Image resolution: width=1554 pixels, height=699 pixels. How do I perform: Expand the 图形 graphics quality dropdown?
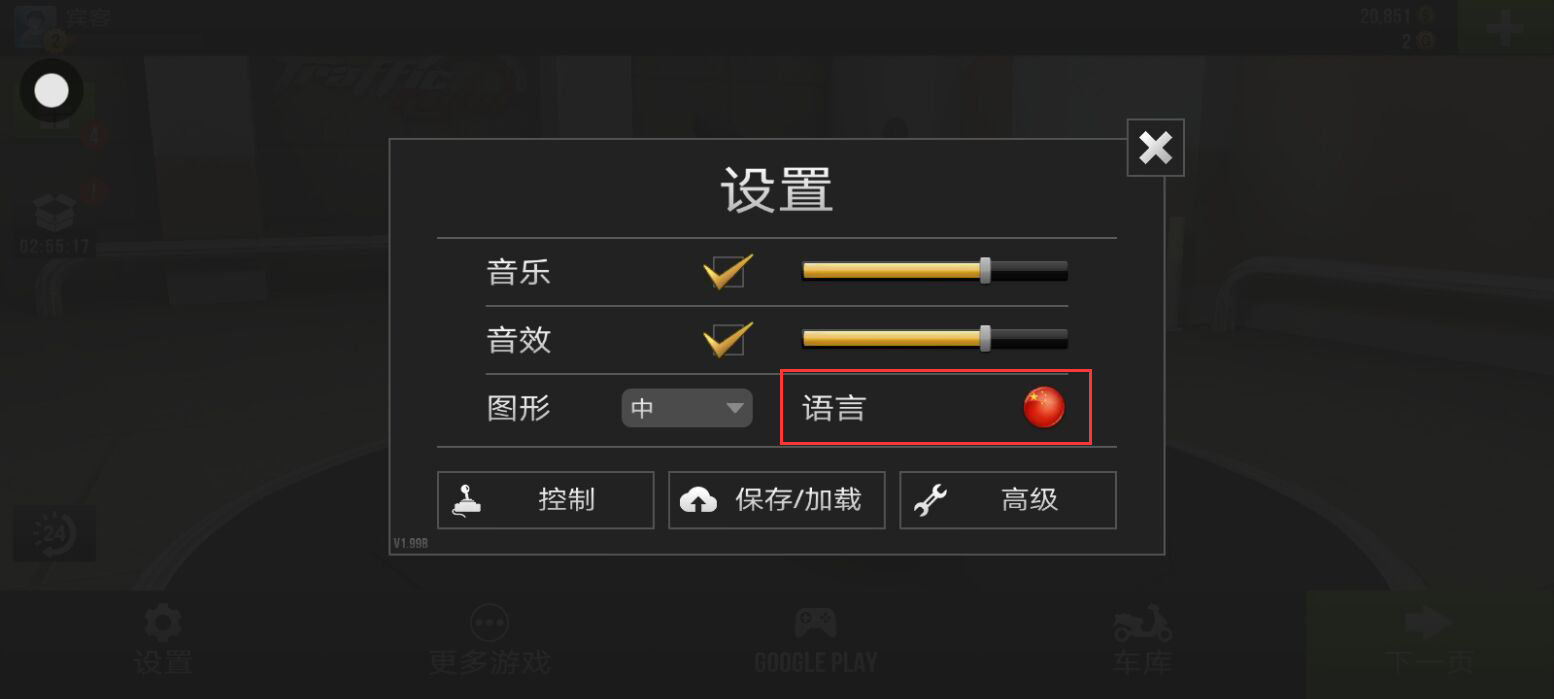pos(687,408)
